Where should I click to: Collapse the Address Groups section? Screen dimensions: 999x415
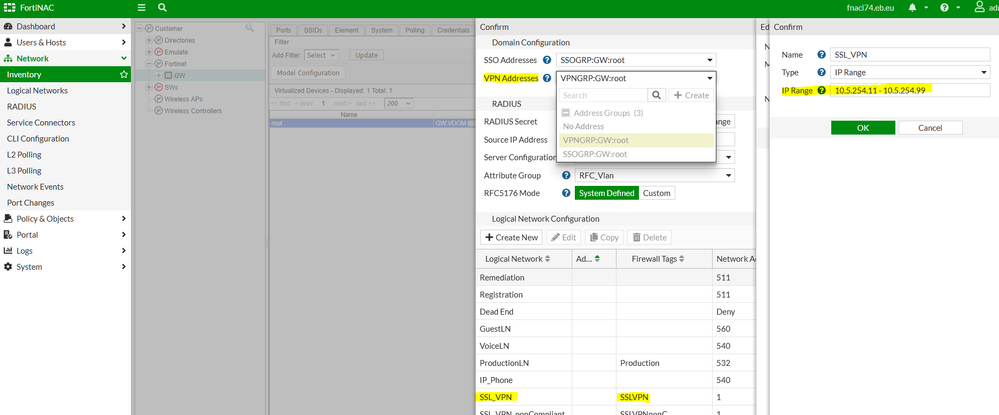pyautogui.click(x=566, y=113)
